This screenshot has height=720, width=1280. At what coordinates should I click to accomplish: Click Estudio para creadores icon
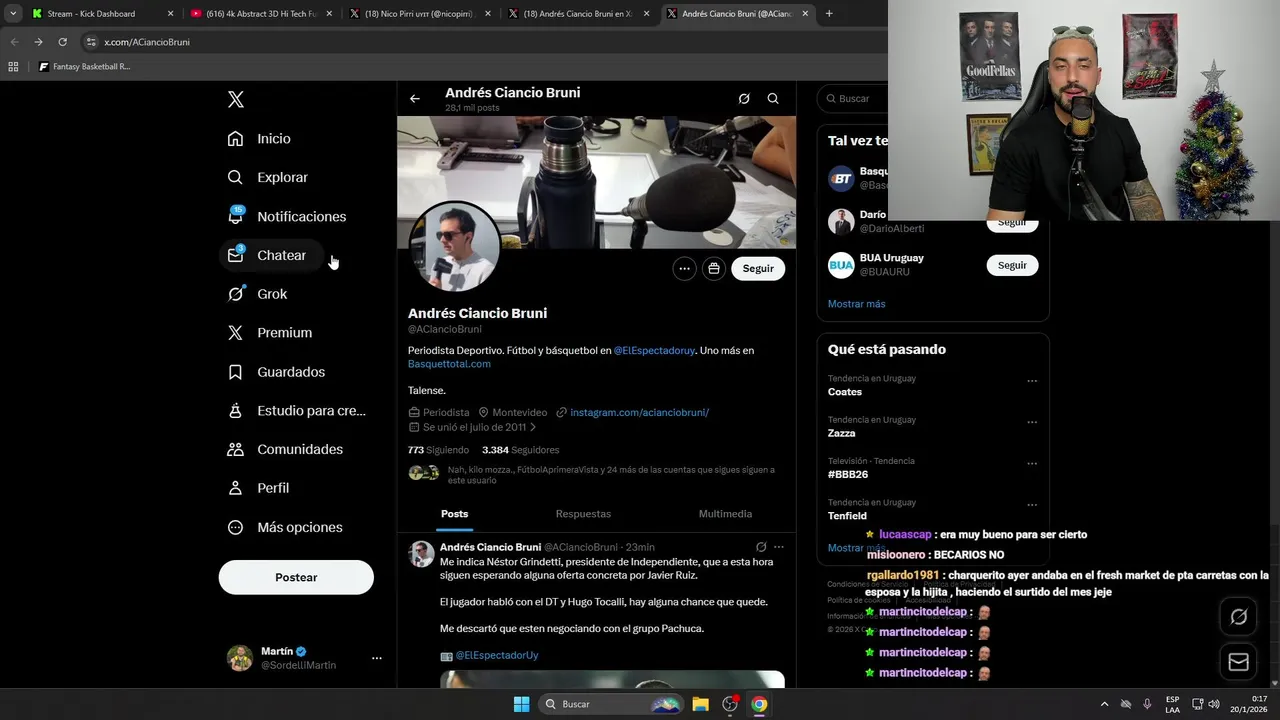tap(235, 410)
